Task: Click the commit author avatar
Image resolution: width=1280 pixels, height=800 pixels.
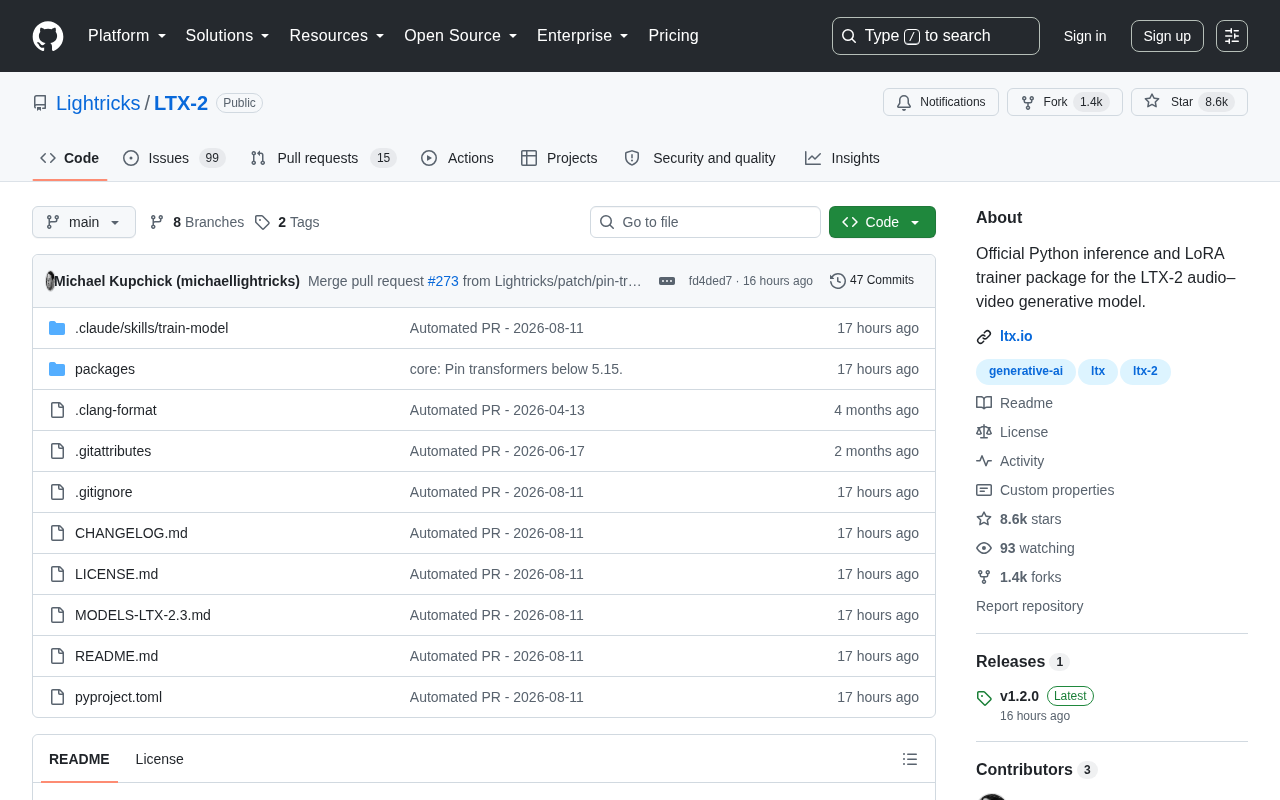Action: 50,281
